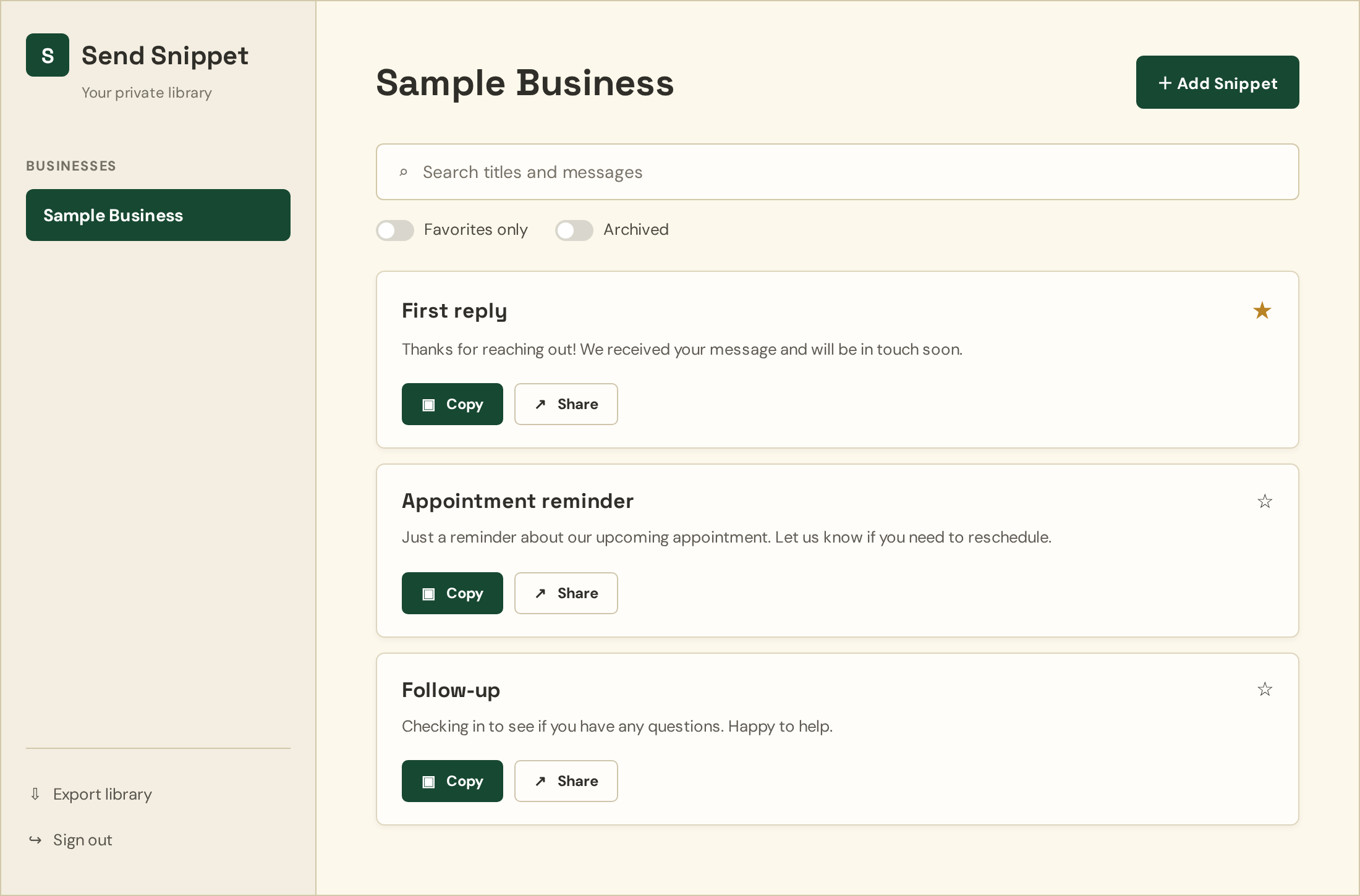The width and height of the screenshot is (1360, 896).
Task: Click Export library link
Action: tap(103, 794)
